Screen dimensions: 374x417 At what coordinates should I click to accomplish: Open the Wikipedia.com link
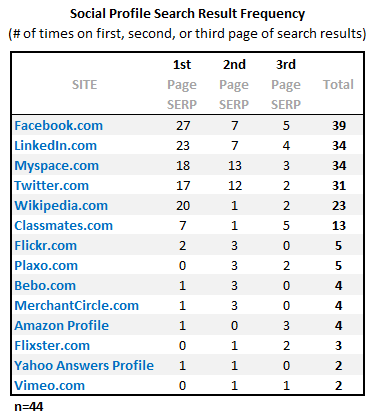click(61, 206)
